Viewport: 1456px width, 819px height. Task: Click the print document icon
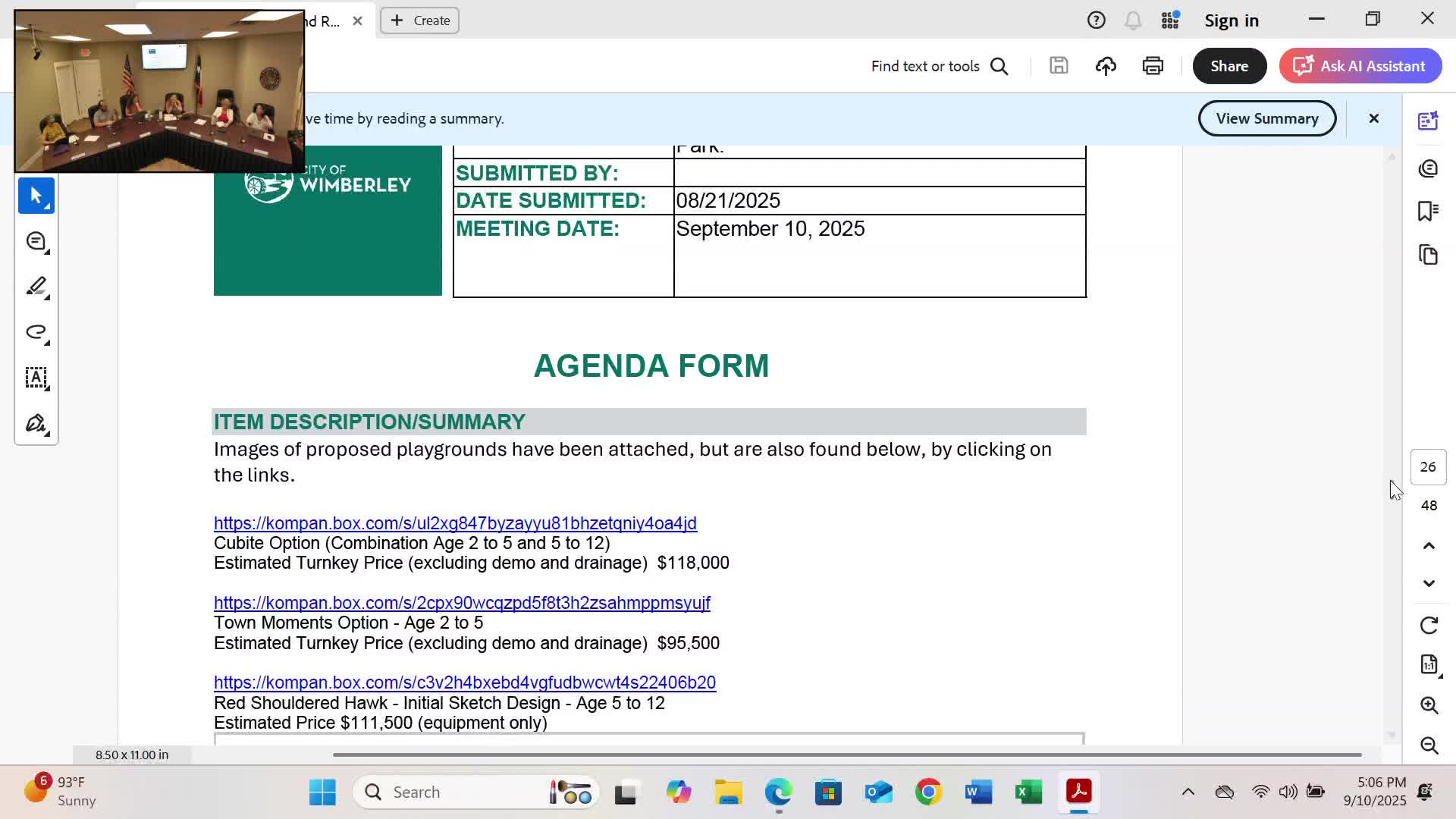point(1152,66)
